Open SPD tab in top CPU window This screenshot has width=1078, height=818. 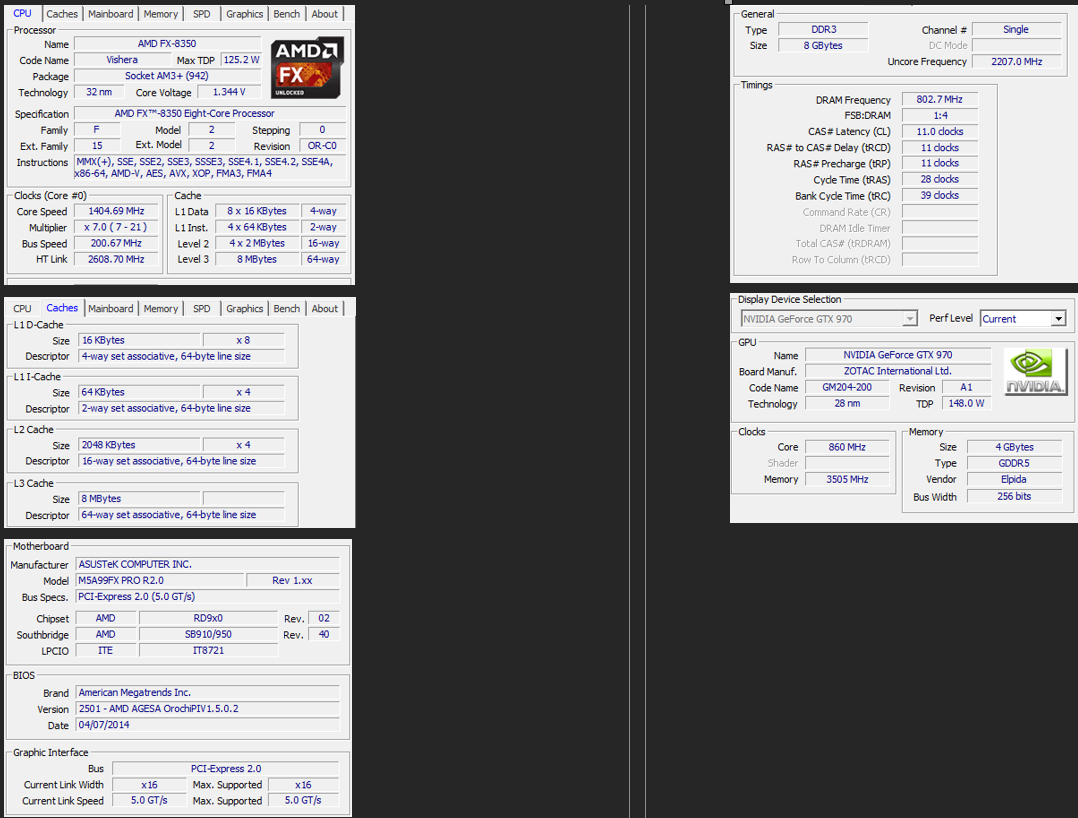(x=201, y=14)
